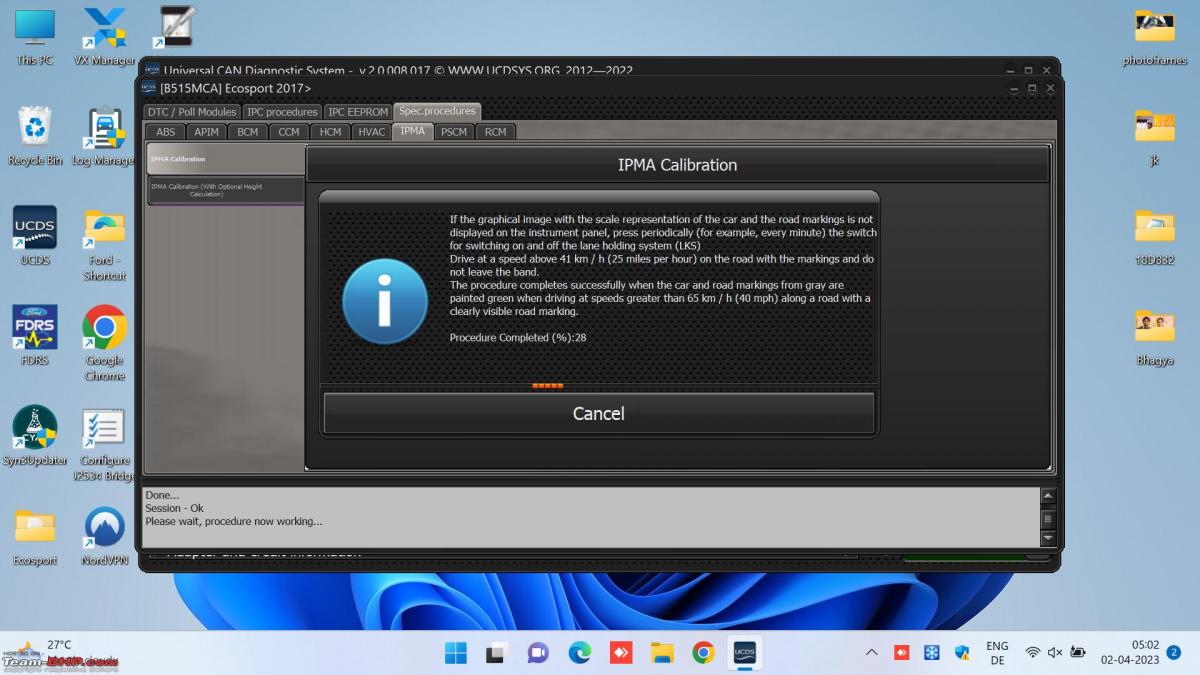Viewport: 1200px width, 675px height.
Task: Click the procedure progress bar indicator
Action: [x=547, y=385]
